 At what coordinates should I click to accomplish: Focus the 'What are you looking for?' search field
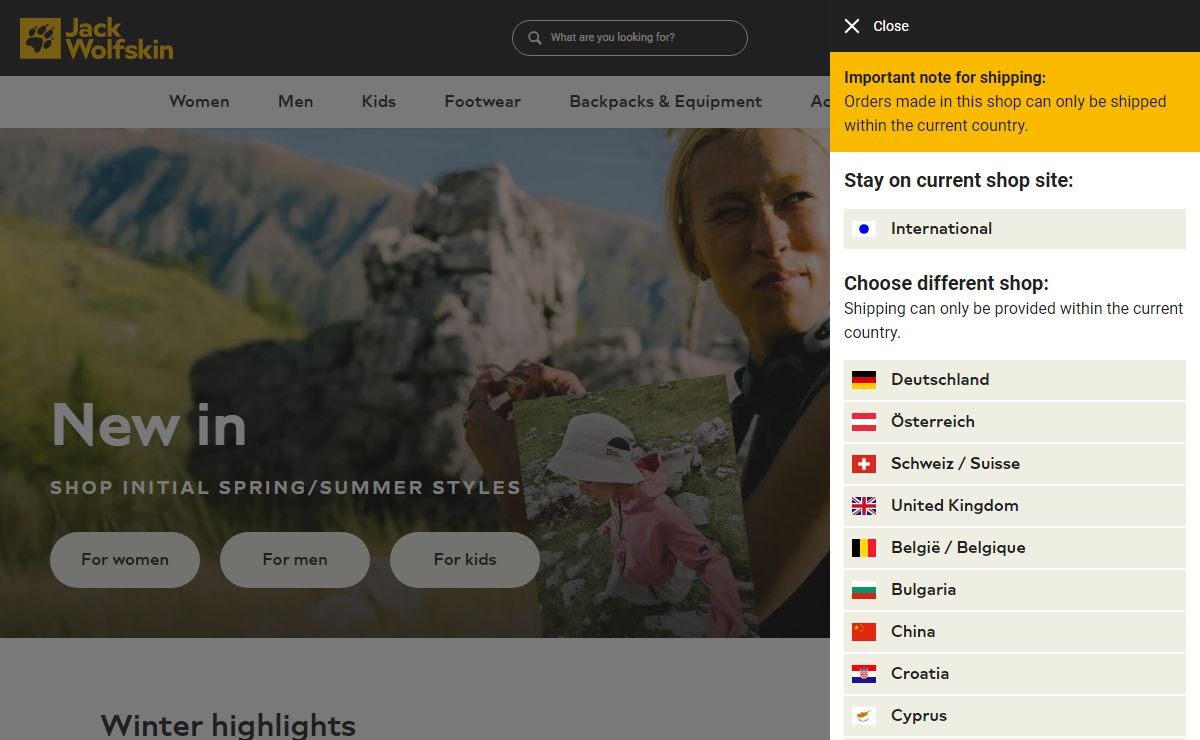point(630,38)
